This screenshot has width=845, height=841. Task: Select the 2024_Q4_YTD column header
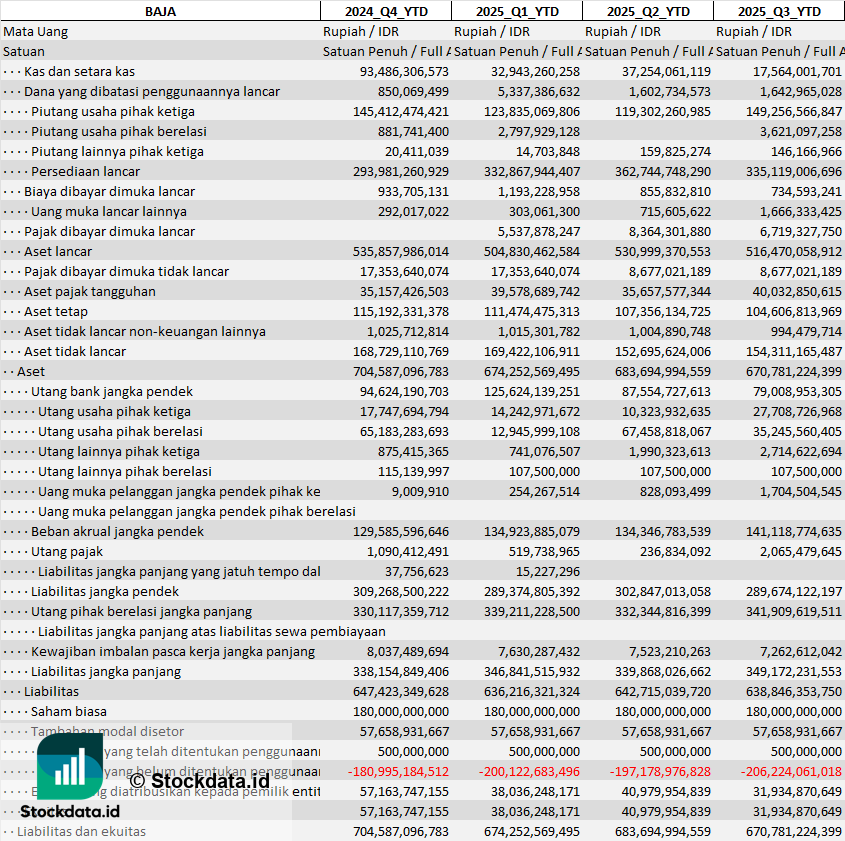[x=385, y=11]
